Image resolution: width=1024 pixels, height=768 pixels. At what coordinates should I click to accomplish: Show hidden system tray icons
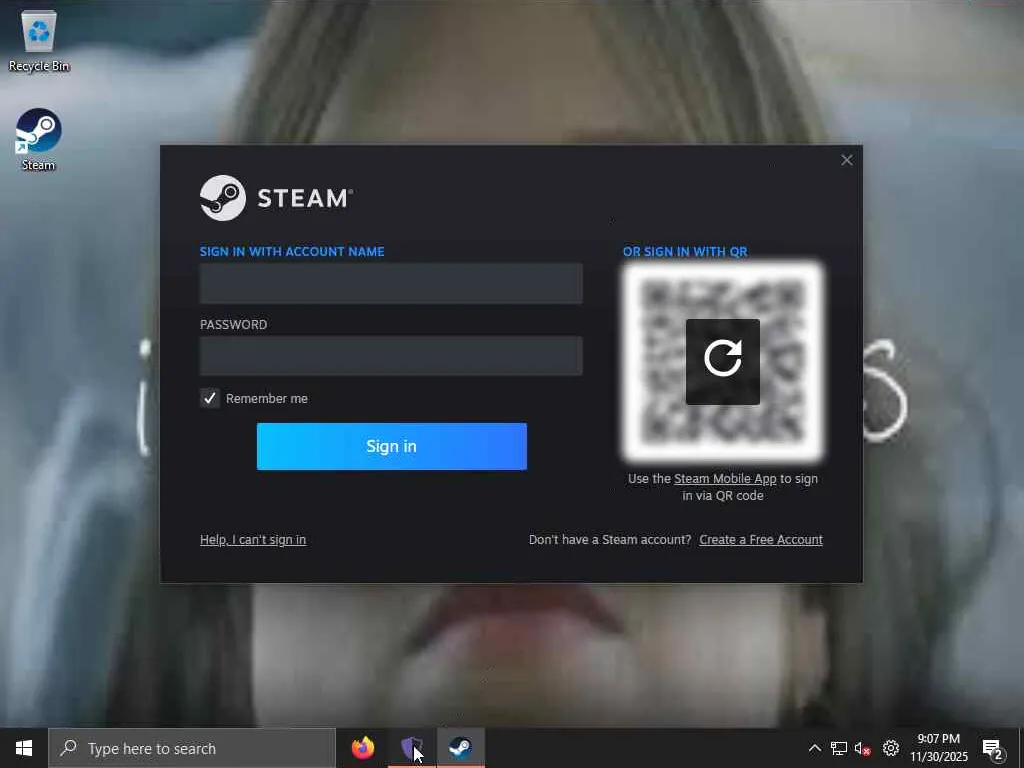pos(814,748)
